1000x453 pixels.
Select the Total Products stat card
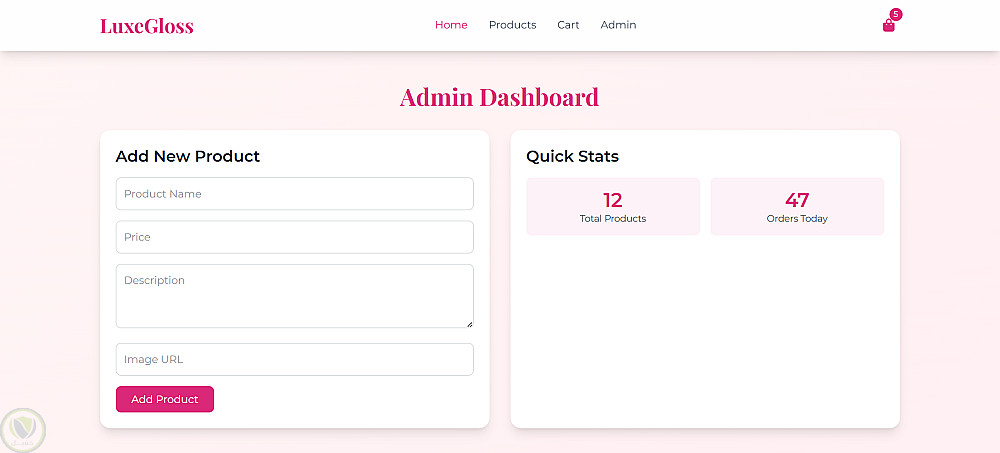click(x=613, y=206)
